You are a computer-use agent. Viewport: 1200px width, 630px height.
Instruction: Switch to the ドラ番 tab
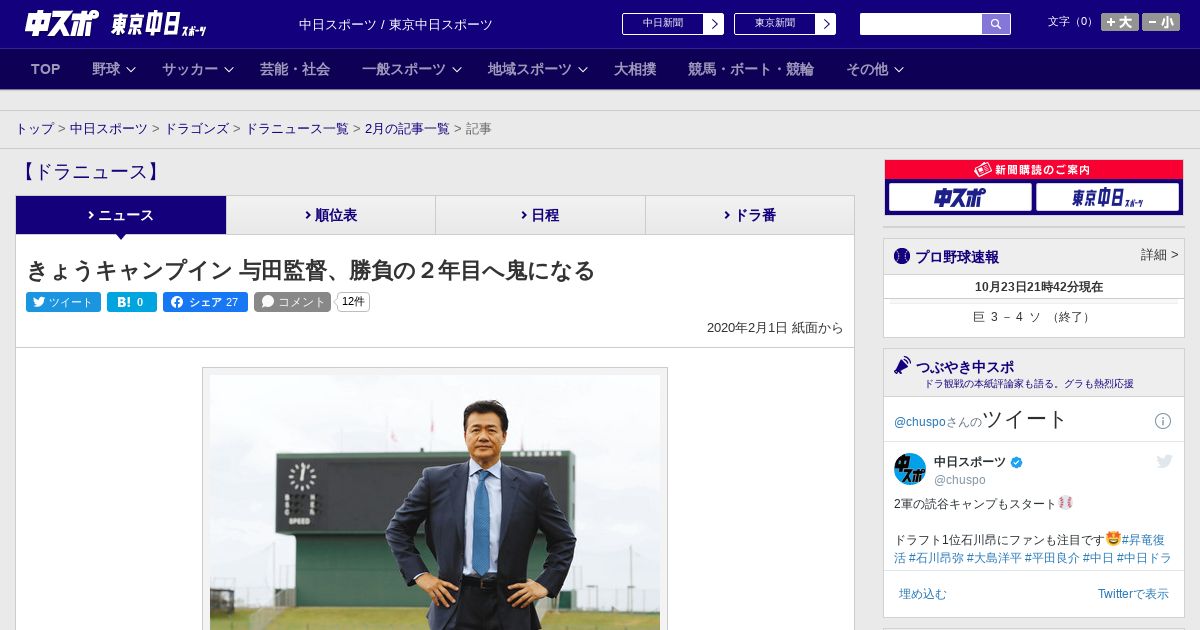click(x=750, y=215)
